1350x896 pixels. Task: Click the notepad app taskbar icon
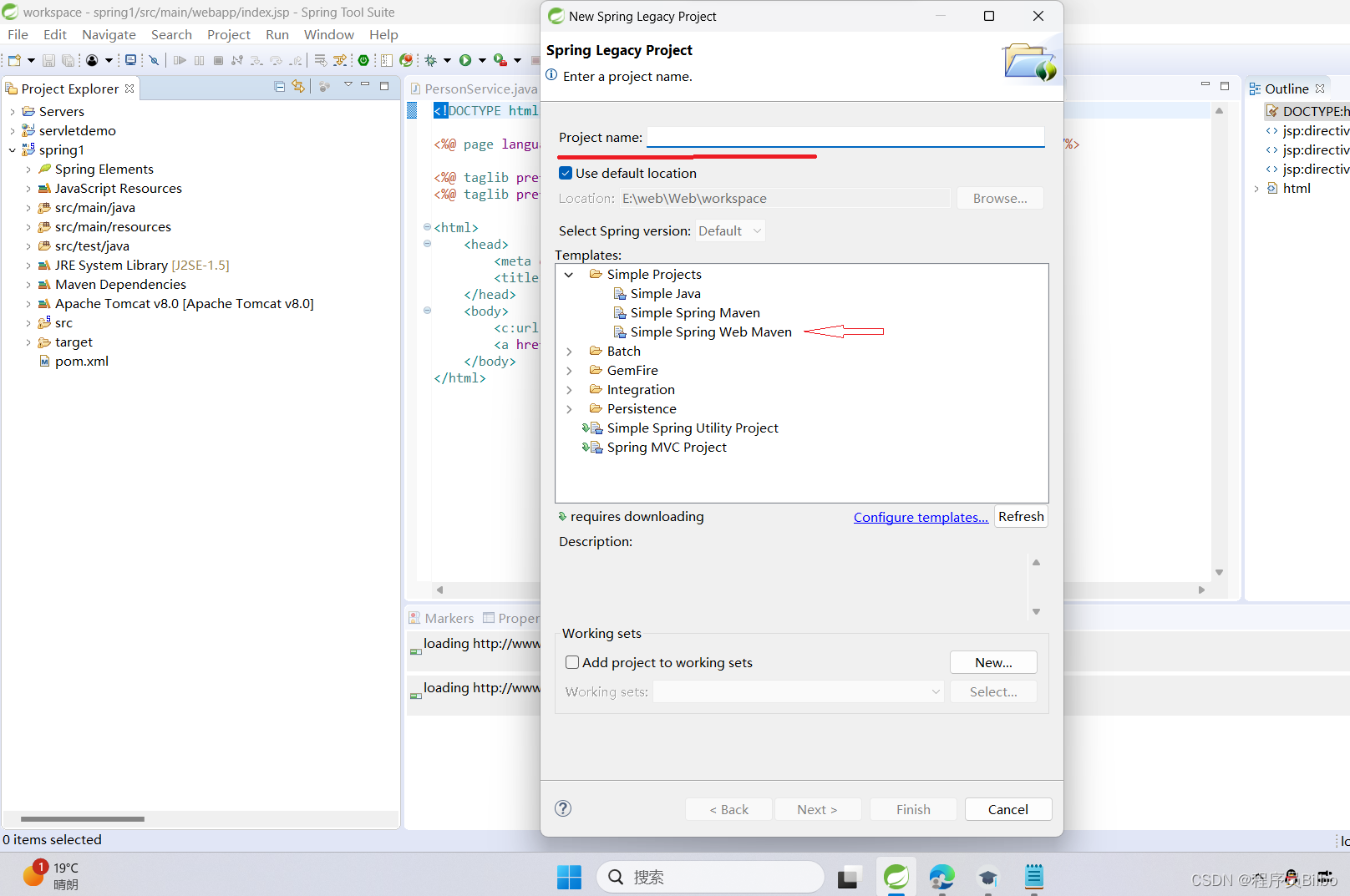click(1034, 877)
